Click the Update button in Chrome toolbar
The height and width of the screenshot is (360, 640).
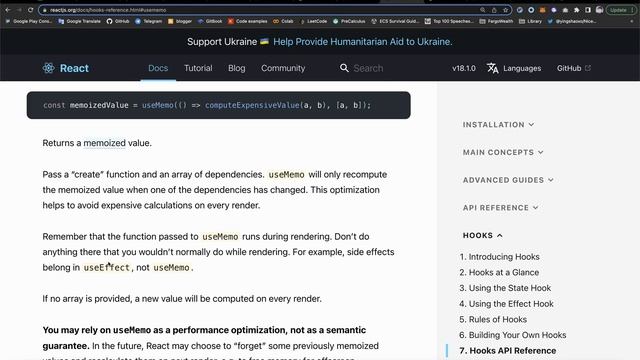pyautogui.click(x=621, y=10)
